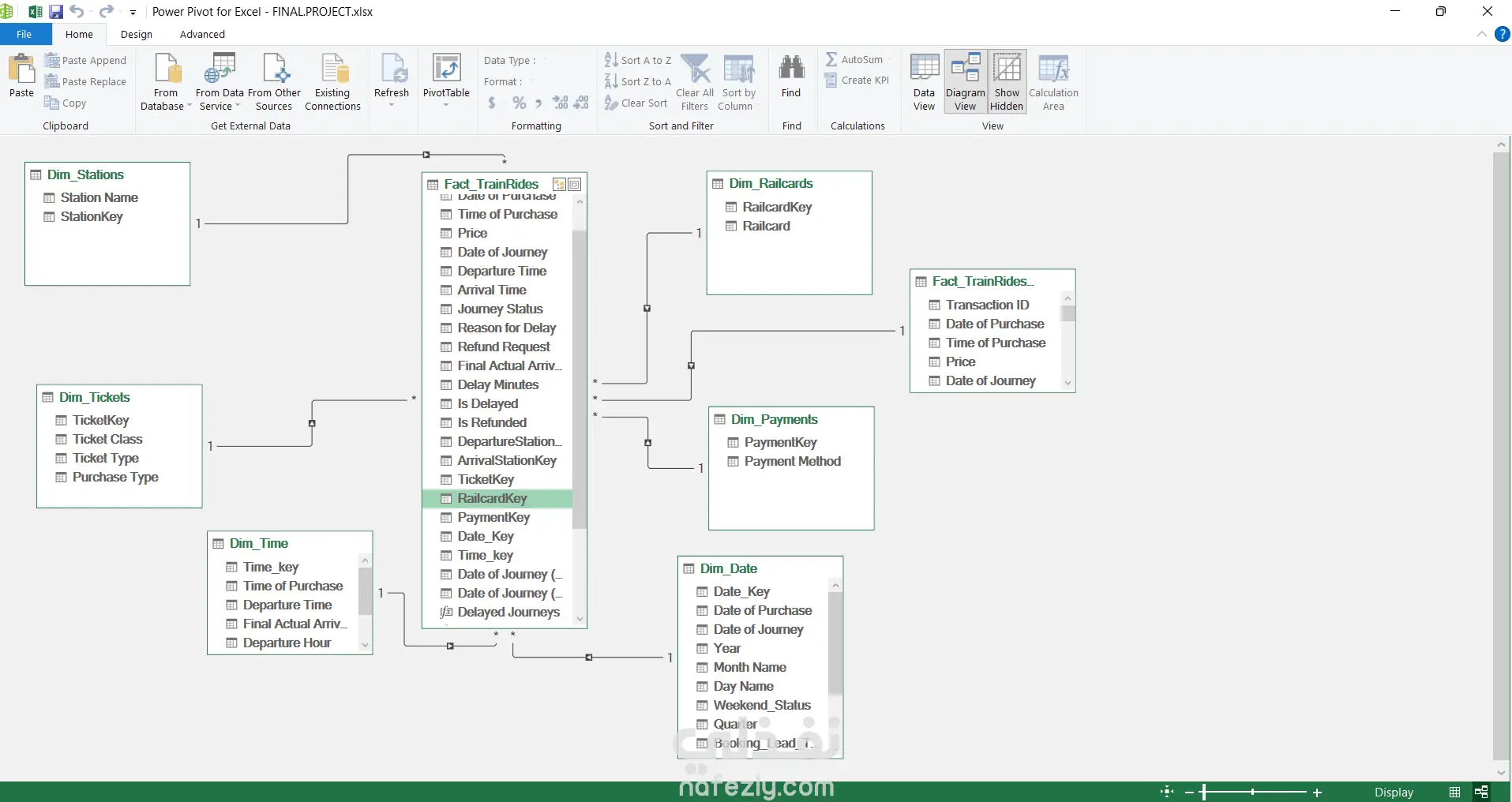The height and width of the screenshot is (802, 1512).
Task: Open Power Pivot help question mark
Action: [1502, 34]
